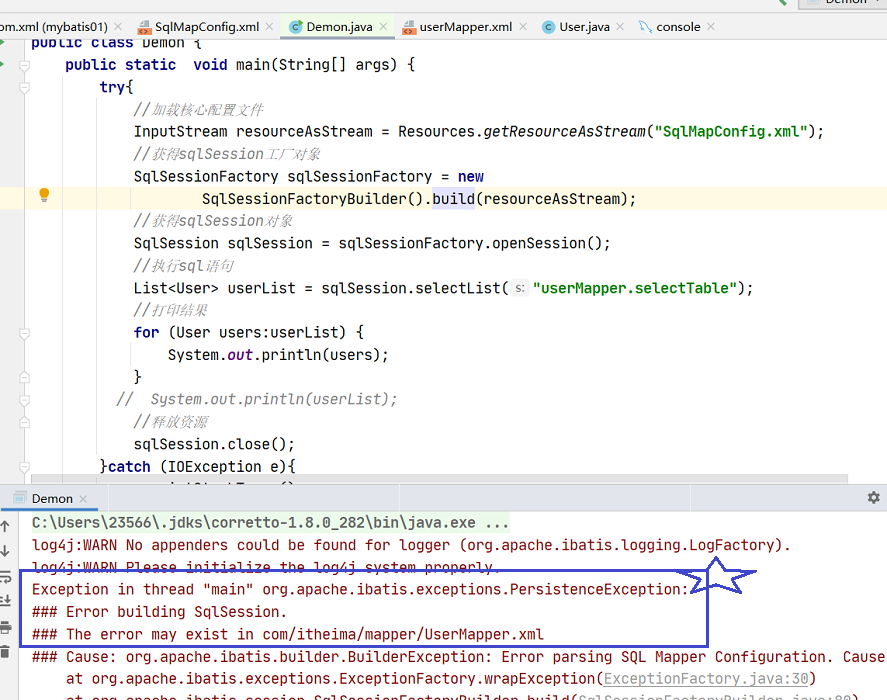Close the Demon.java editor tab

pos(384,27)
